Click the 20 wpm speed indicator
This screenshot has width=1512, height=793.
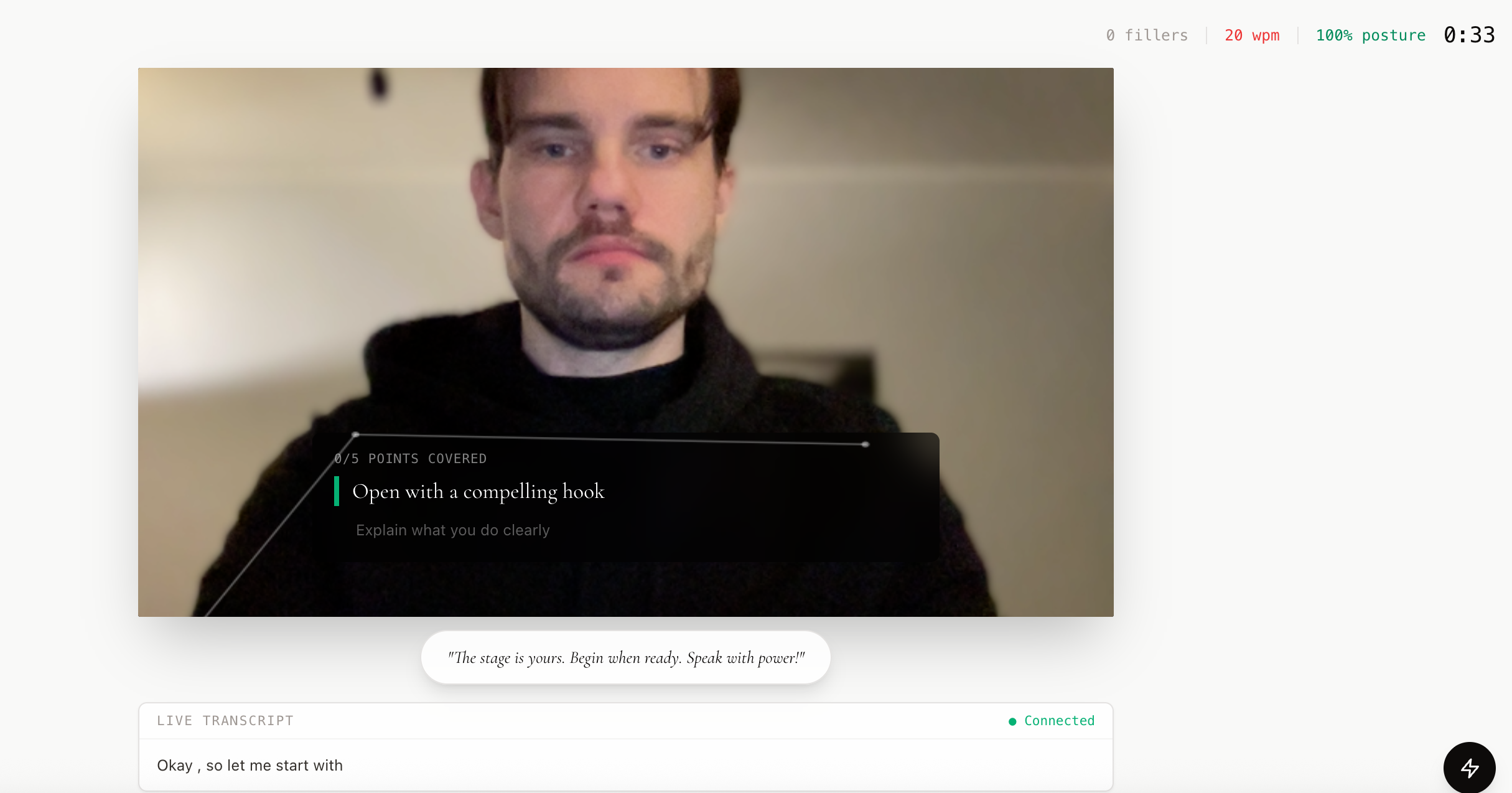[x=1252, y=35]
